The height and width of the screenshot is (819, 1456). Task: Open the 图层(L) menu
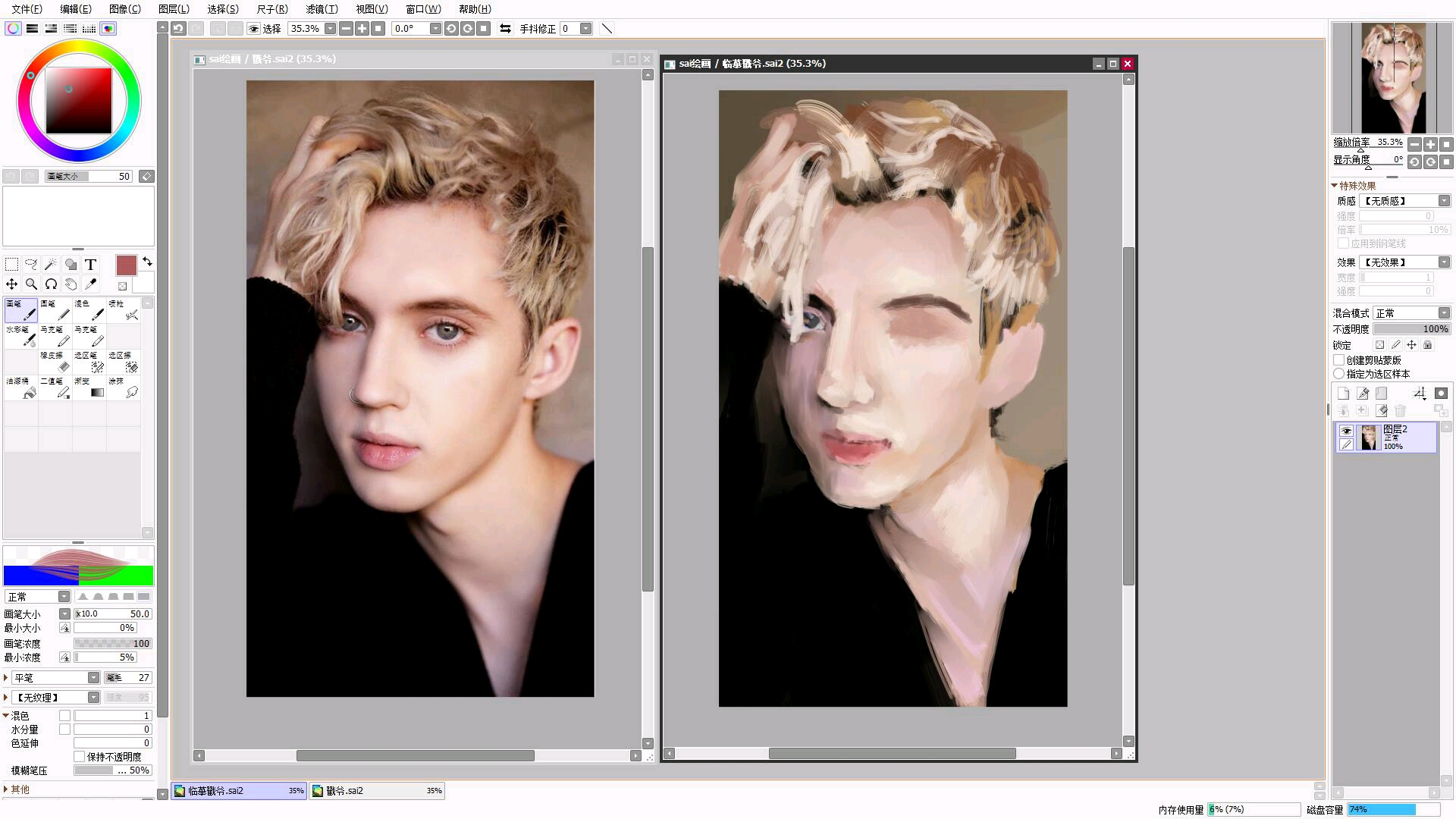(174, 8)
